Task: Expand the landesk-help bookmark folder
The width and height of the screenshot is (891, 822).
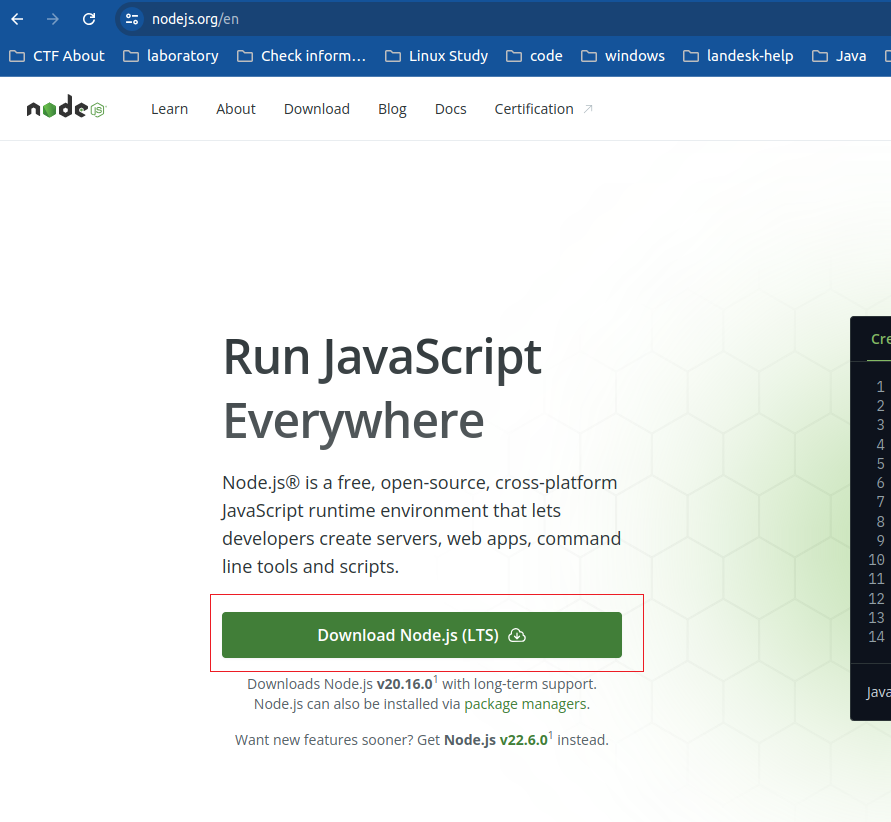Action: [x=738, y=56]
